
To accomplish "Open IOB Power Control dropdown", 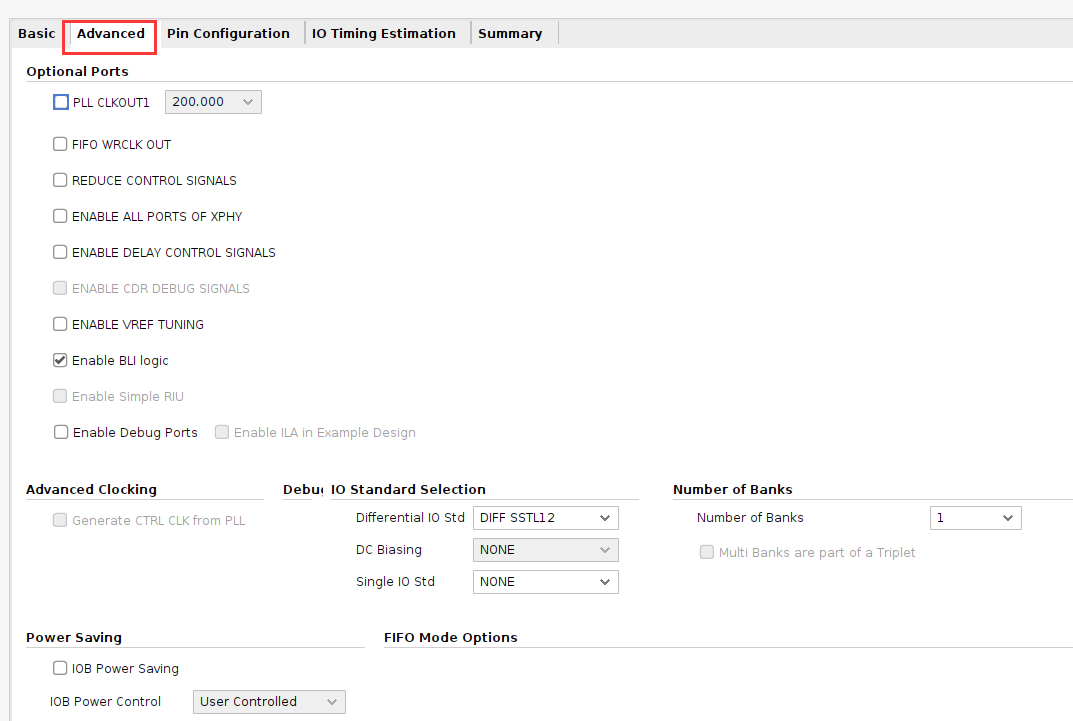I will (269, 702).
